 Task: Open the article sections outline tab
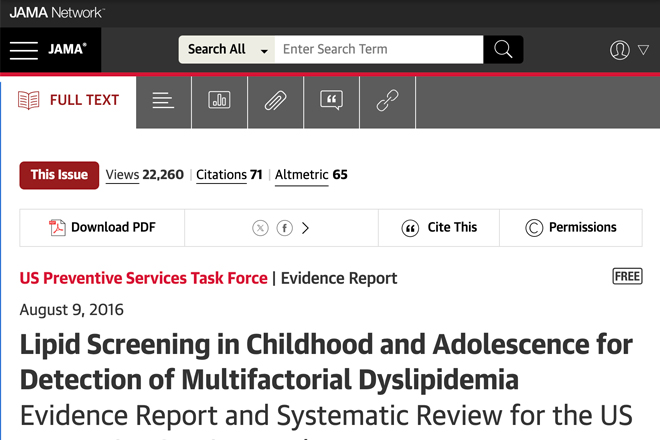point(163,101)
